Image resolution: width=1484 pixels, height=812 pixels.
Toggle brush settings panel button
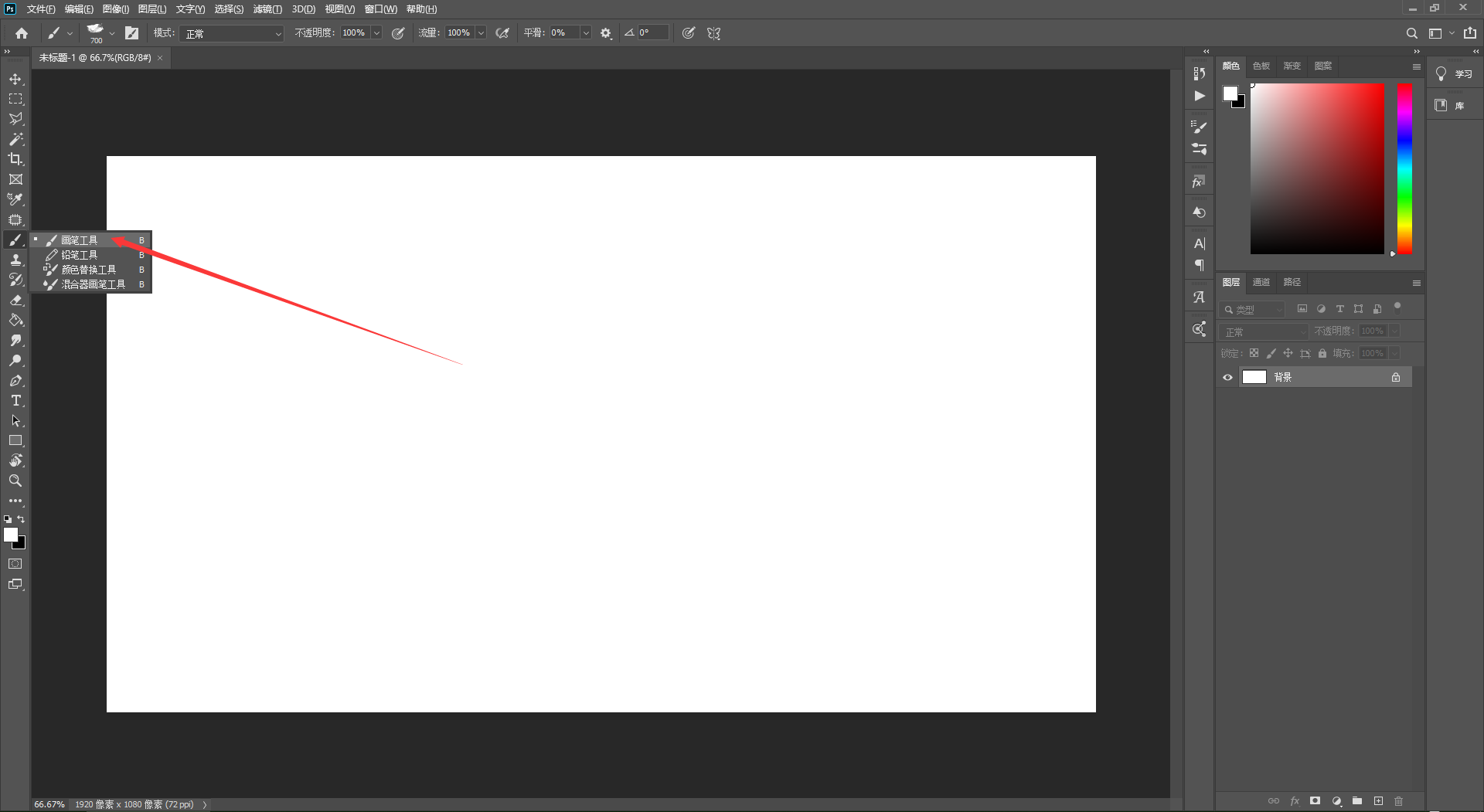(132, 33)
